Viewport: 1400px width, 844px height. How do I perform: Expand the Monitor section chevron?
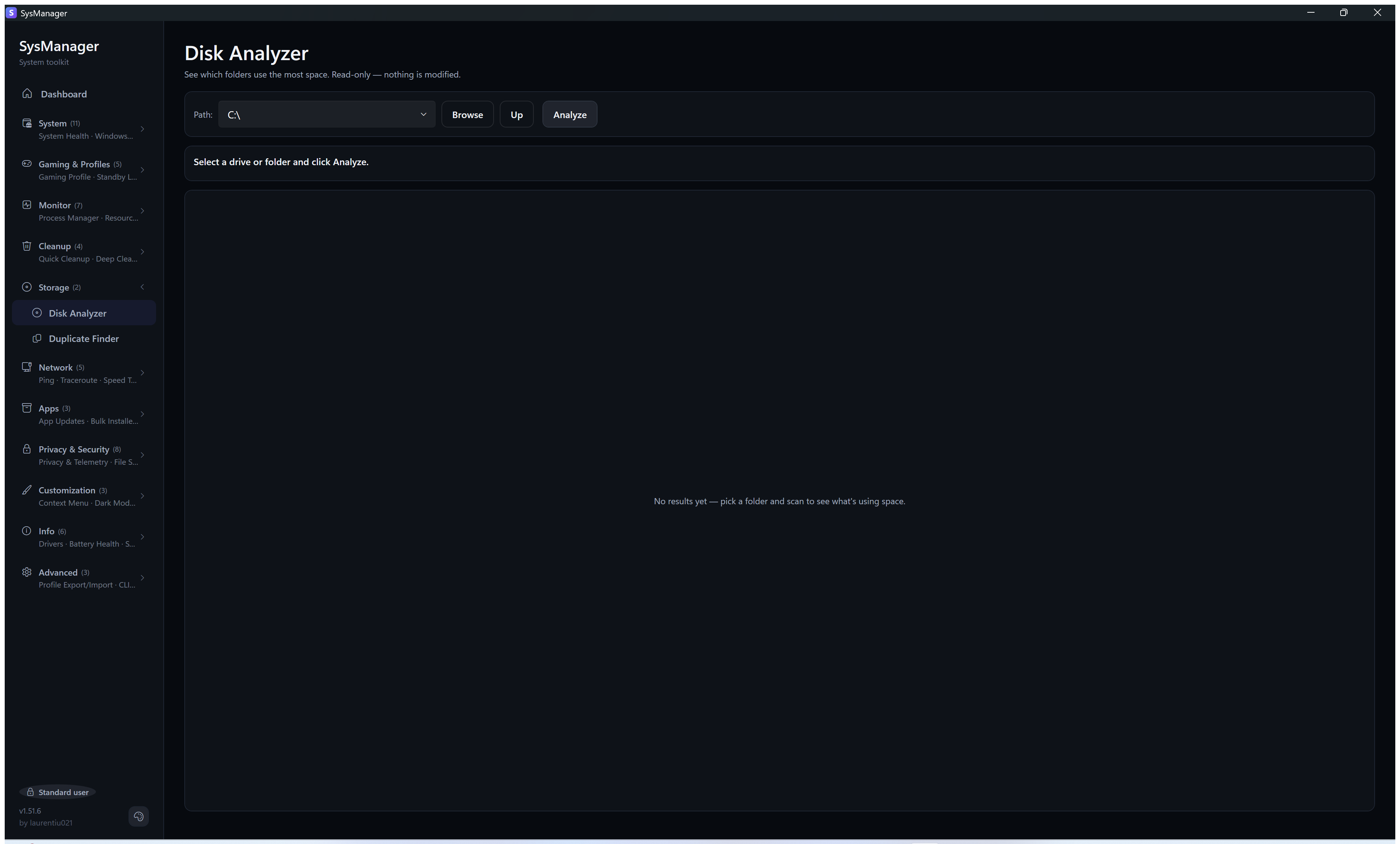(142, 211)
